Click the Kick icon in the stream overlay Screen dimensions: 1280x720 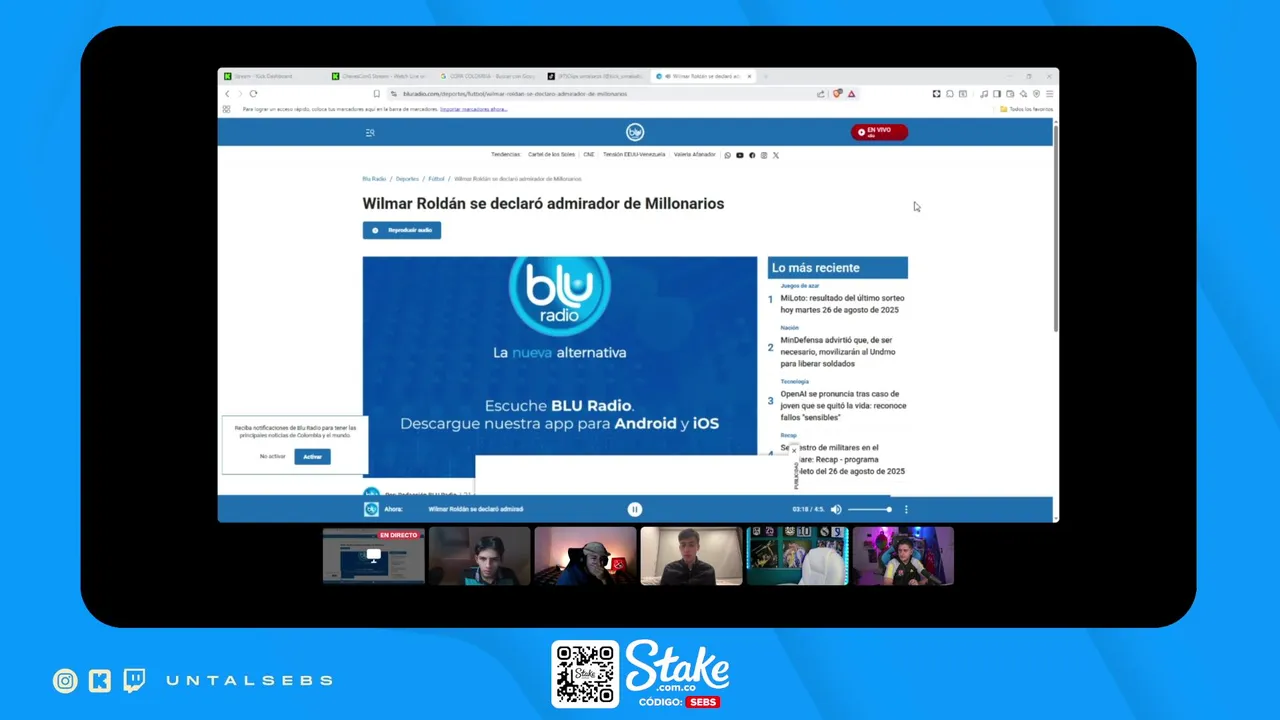100,681
